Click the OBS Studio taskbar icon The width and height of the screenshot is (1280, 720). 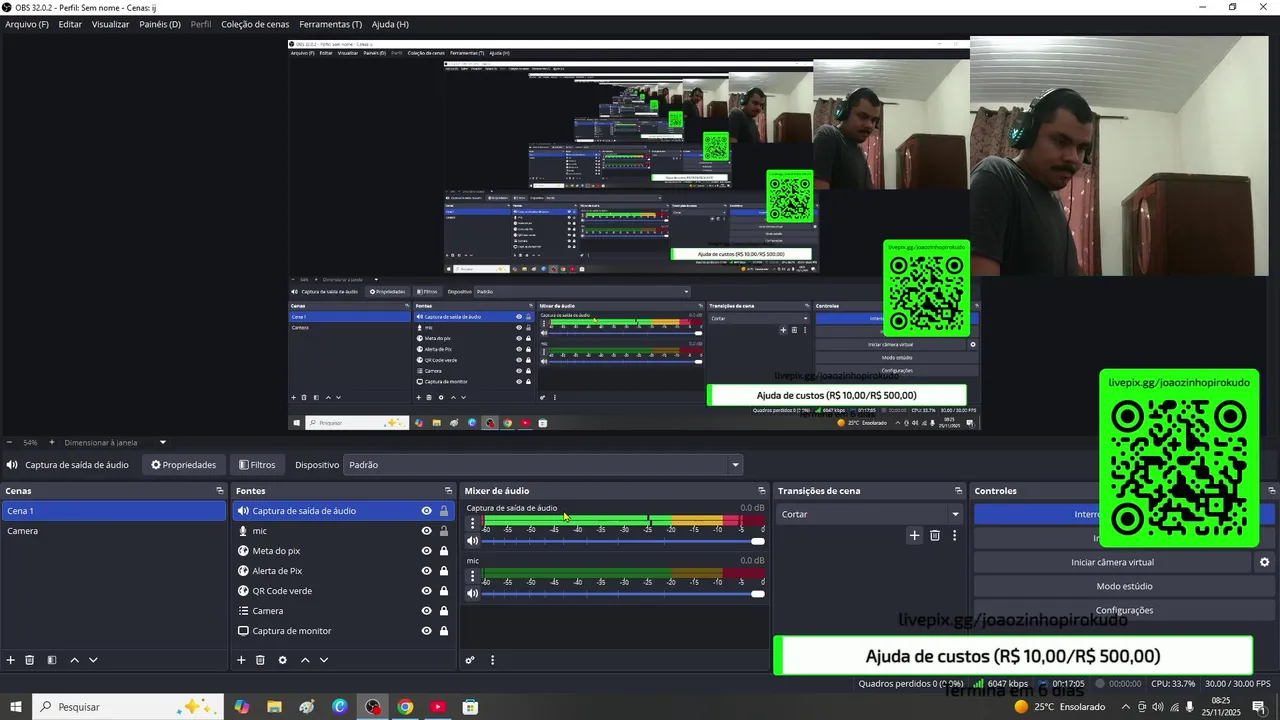pyautogui.click(x=373, y=707)
